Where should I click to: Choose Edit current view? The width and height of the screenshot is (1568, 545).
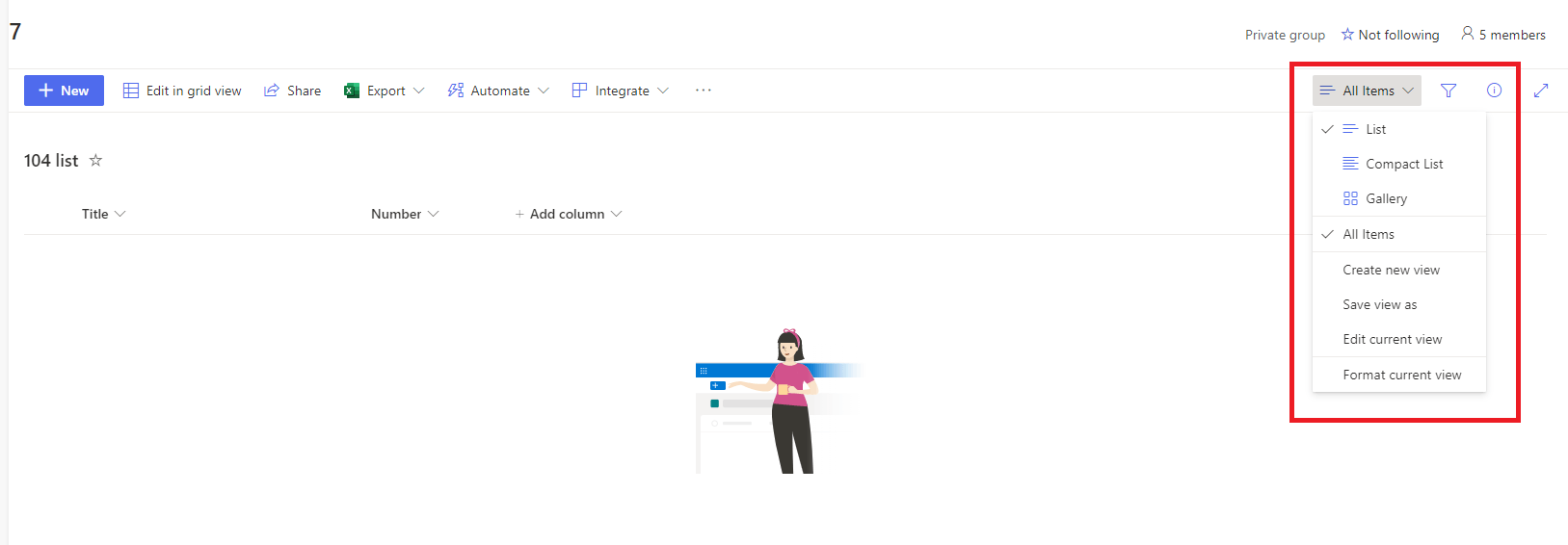click(1399, 339)
